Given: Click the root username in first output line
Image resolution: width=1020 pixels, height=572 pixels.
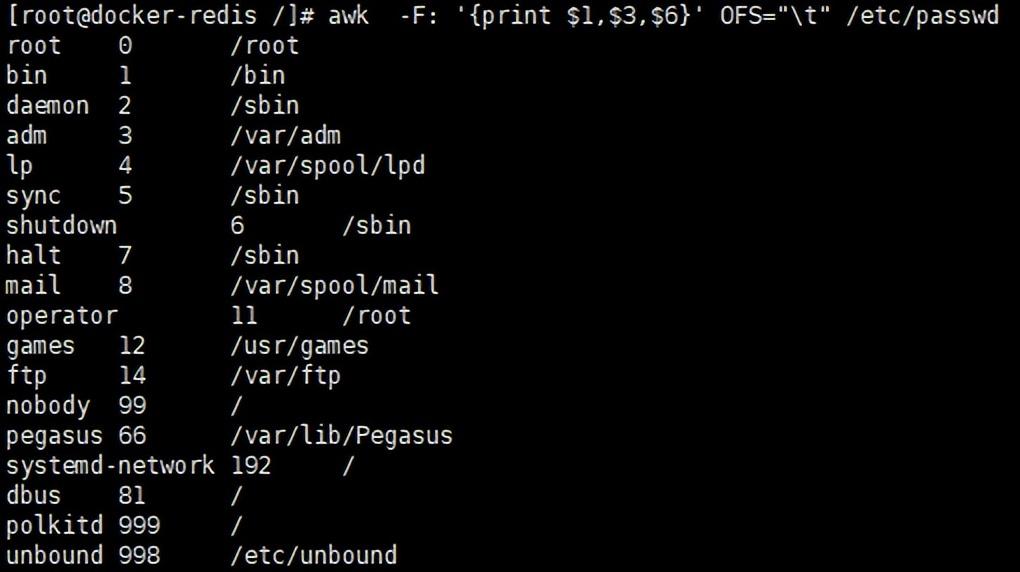Looking at the screenshot, I should [x=33, y=46].
